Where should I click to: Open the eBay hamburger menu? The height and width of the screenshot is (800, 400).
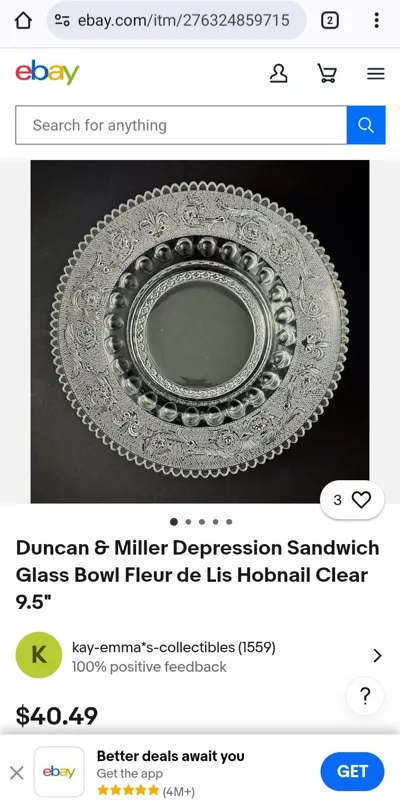click(x=376, y=74)
